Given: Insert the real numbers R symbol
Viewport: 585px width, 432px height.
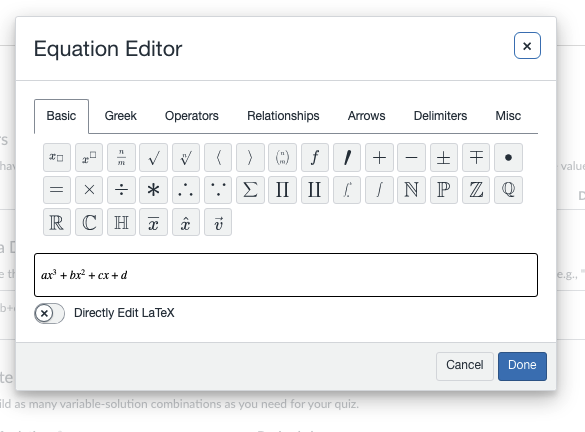Looking at the screenshot, I should [x=57, y=222].
